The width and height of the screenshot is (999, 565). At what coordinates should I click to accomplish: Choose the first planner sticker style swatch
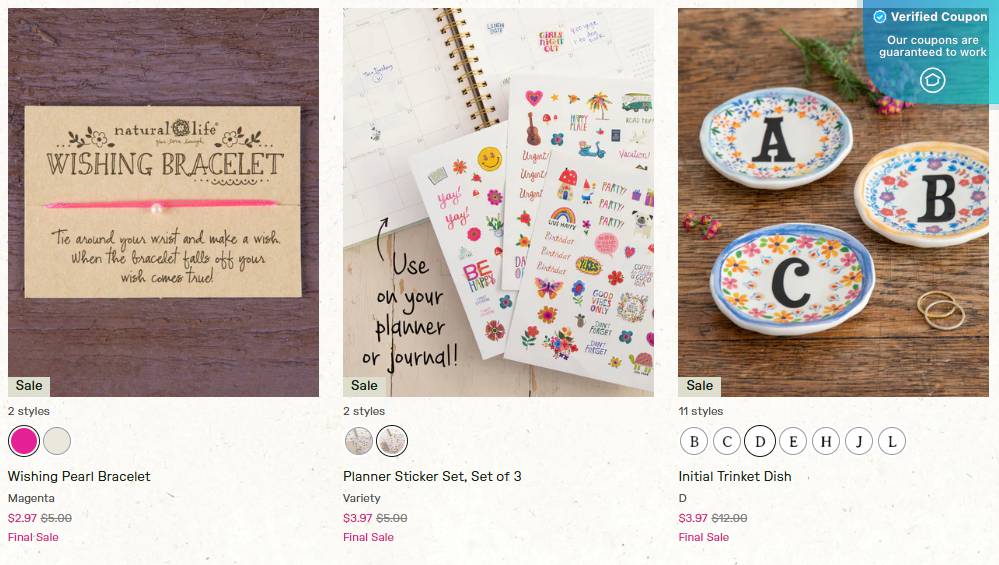[x=359, y=441]
